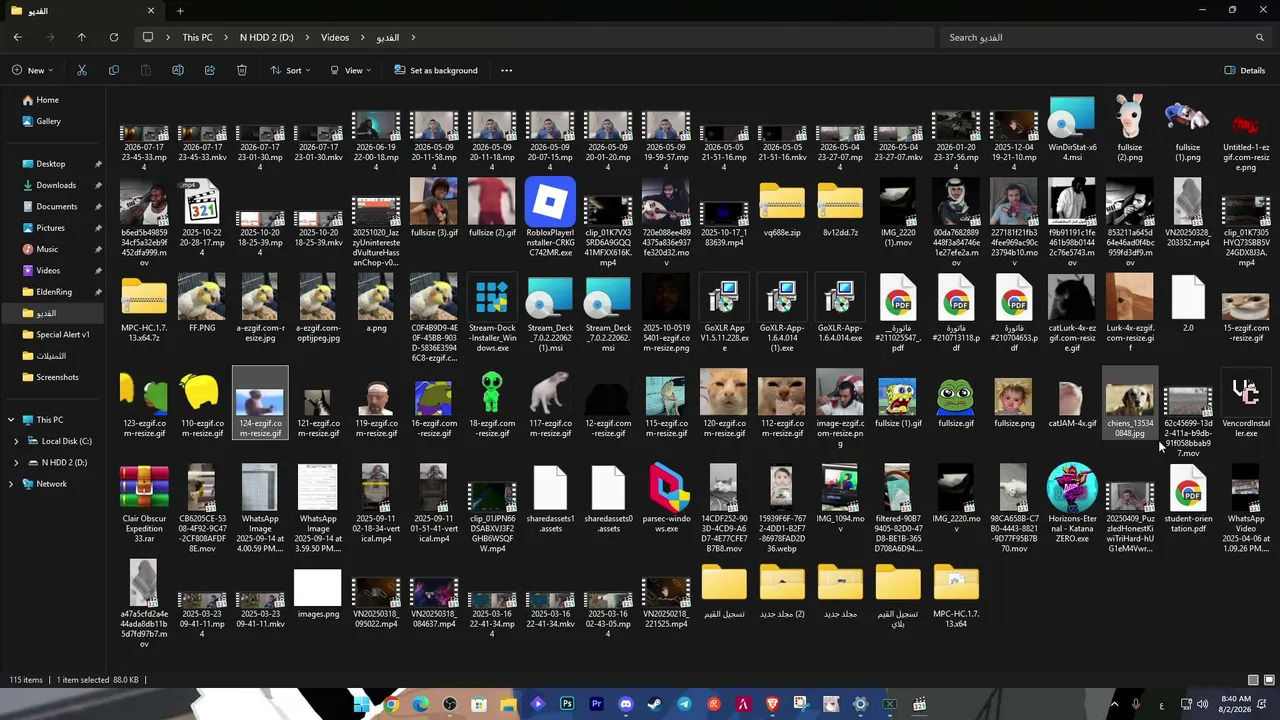The image size is (1280, 720).
Task: Click Videos in the breadcrumb path
Action: pyautogui.click(x=335, y=37)
